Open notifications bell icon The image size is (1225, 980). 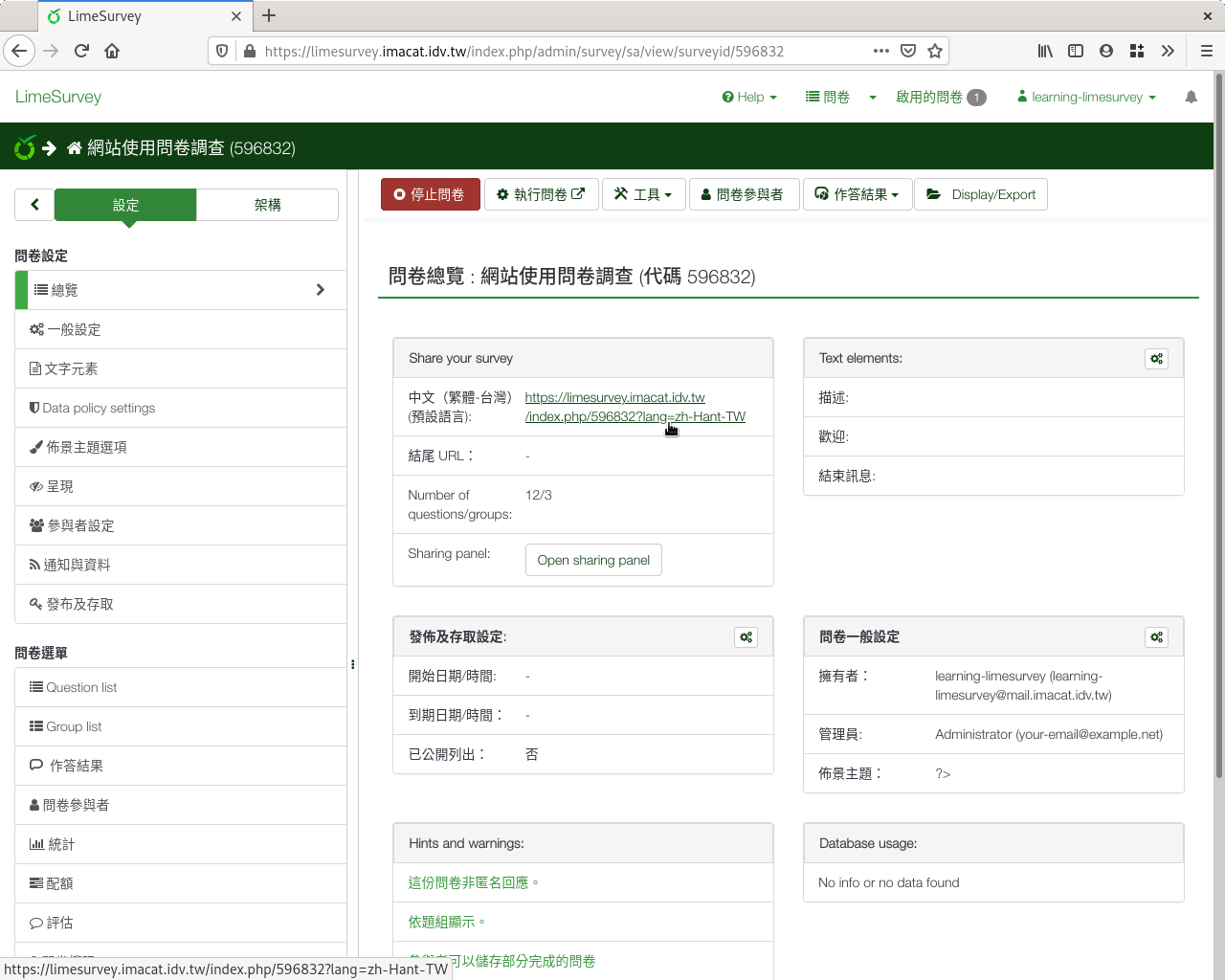pyautogui.click(x=1191, y=97)
